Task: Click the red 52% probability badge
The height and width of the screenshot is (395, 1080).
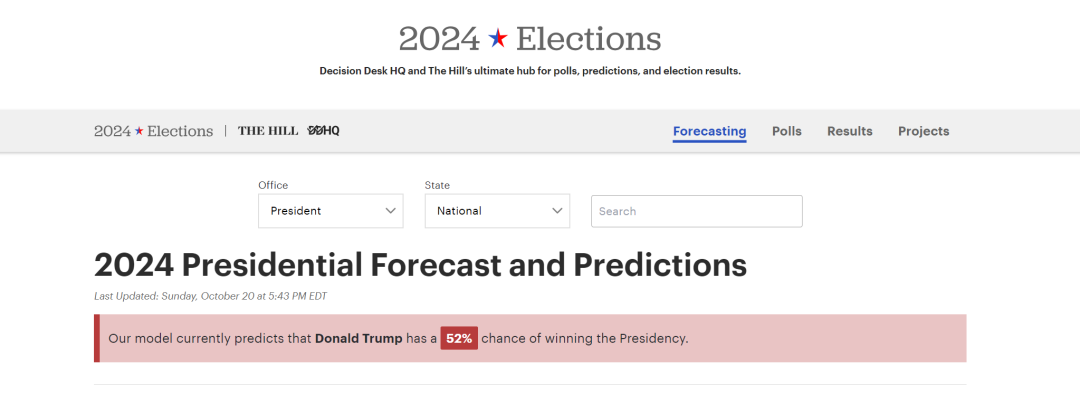Action: click(459, 338)
